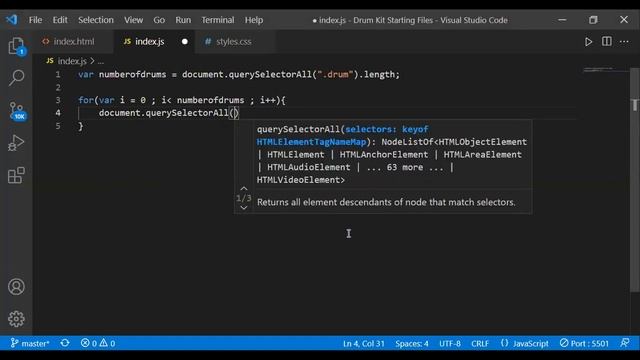Open the Selection menu

[x=96, y=20]
